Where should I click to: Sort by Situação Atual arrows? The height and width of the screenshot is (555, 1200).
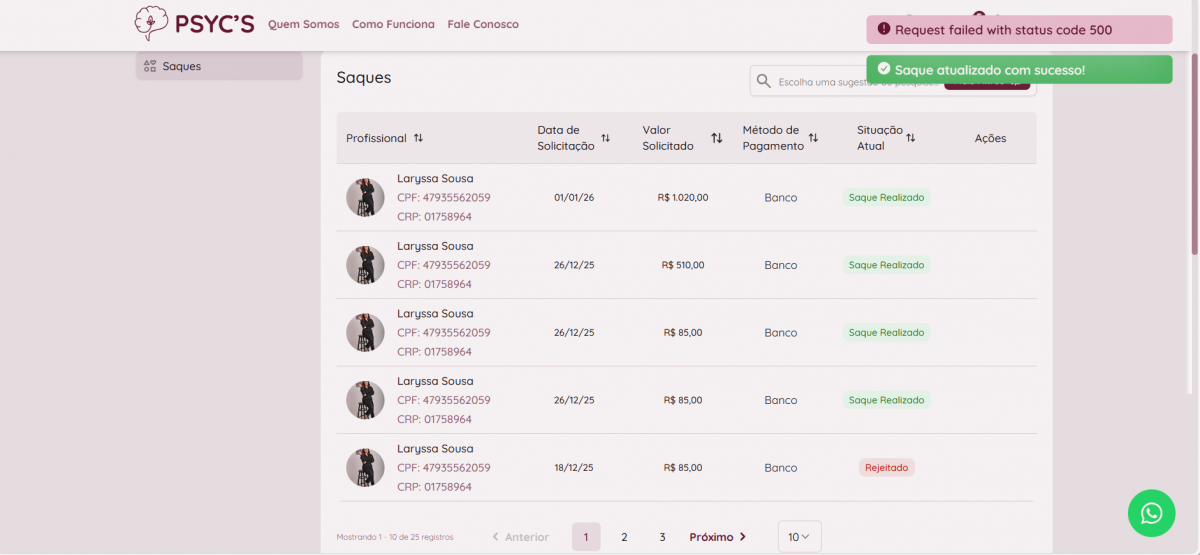[910, 138]
